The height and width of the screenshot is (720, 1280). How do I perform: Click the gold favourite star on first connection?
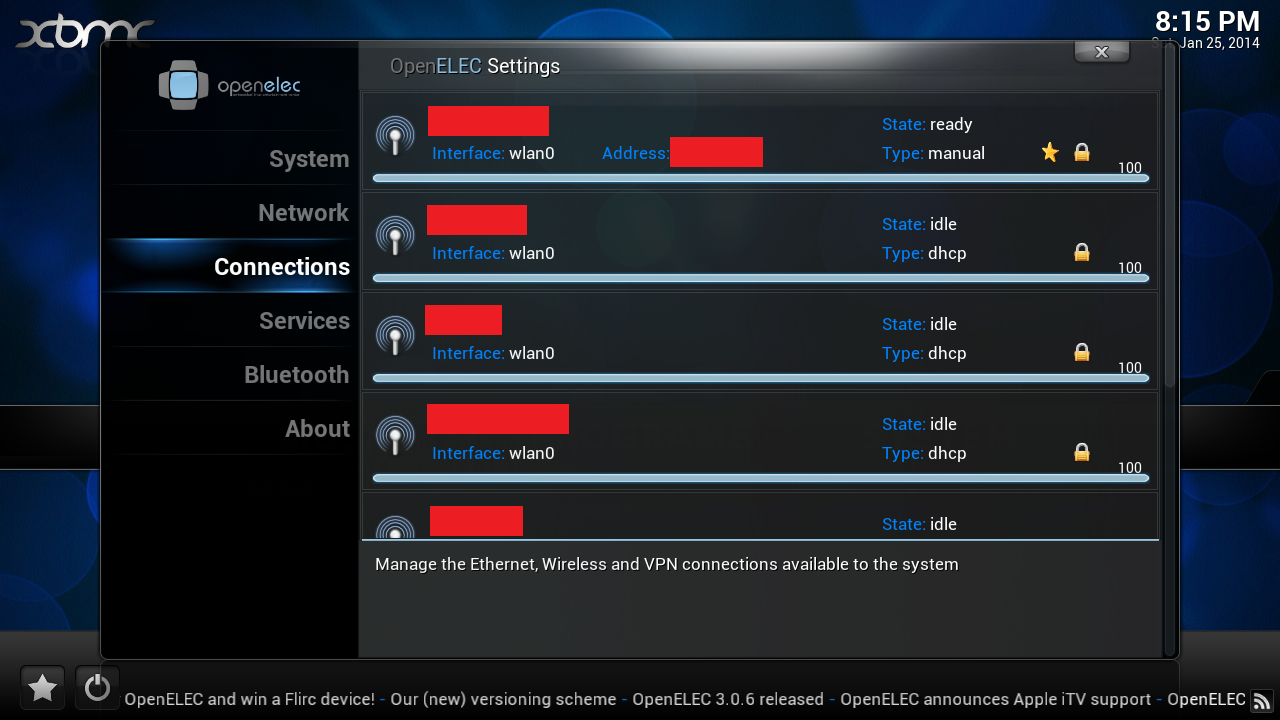[x=1050, y=152]
